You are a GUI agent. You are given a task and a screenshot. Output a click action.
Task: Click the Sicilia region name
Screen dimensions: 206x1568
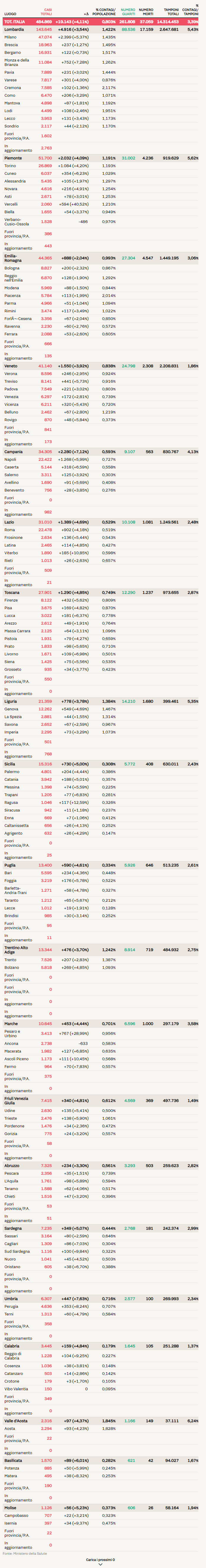(x=10, y=764)
